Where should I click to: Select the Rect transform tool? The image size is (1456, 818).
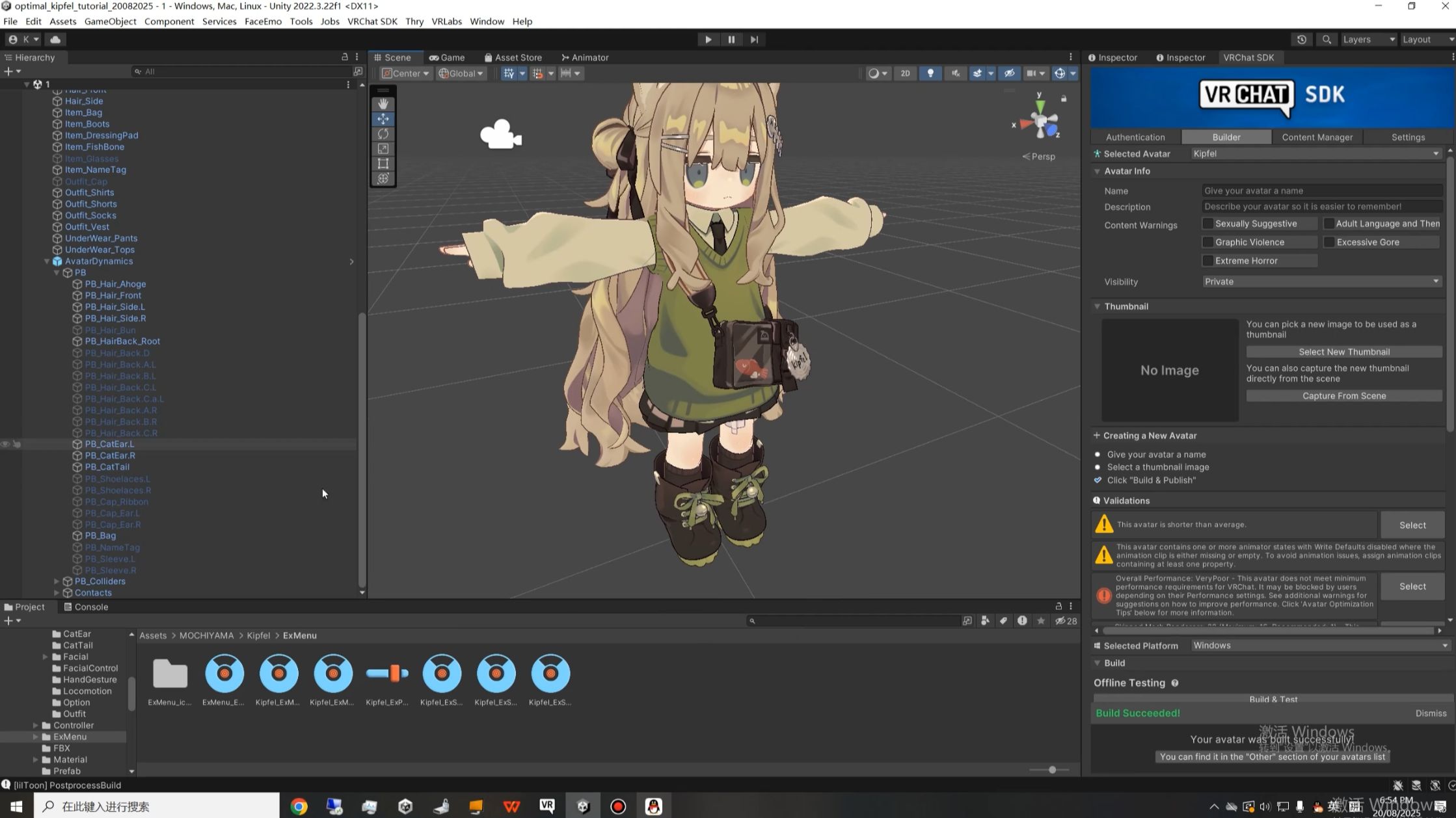pyautogui.click(x=383, y=164)
